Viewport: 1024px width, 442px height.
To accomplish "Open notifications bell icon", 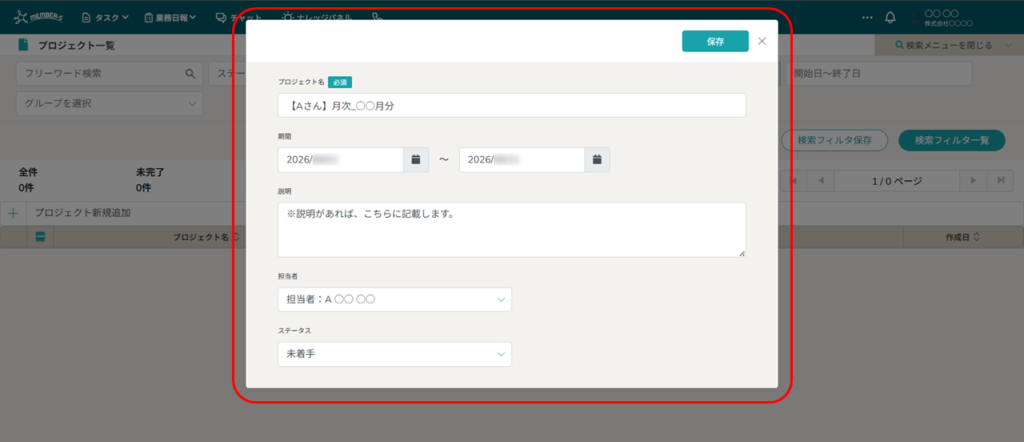I will pos(890,18).
